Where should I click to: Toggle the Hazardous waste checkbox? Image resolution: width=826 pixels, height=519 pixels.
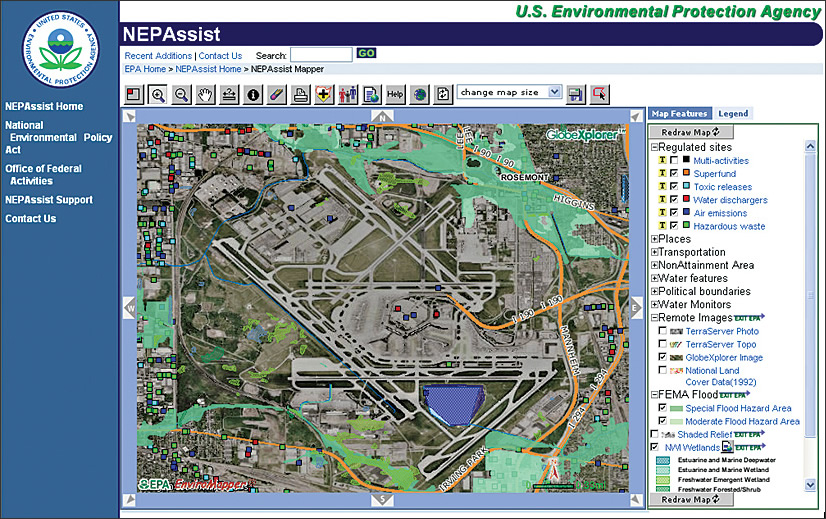pos(674,225)
